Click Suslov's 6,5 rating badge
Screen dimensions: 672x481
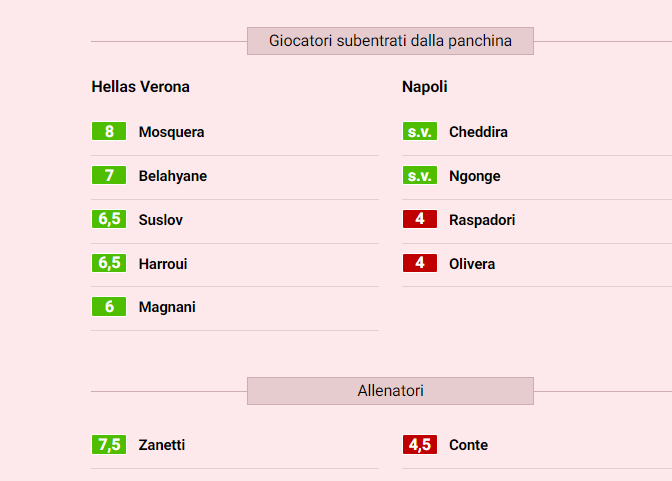point(108,220)
